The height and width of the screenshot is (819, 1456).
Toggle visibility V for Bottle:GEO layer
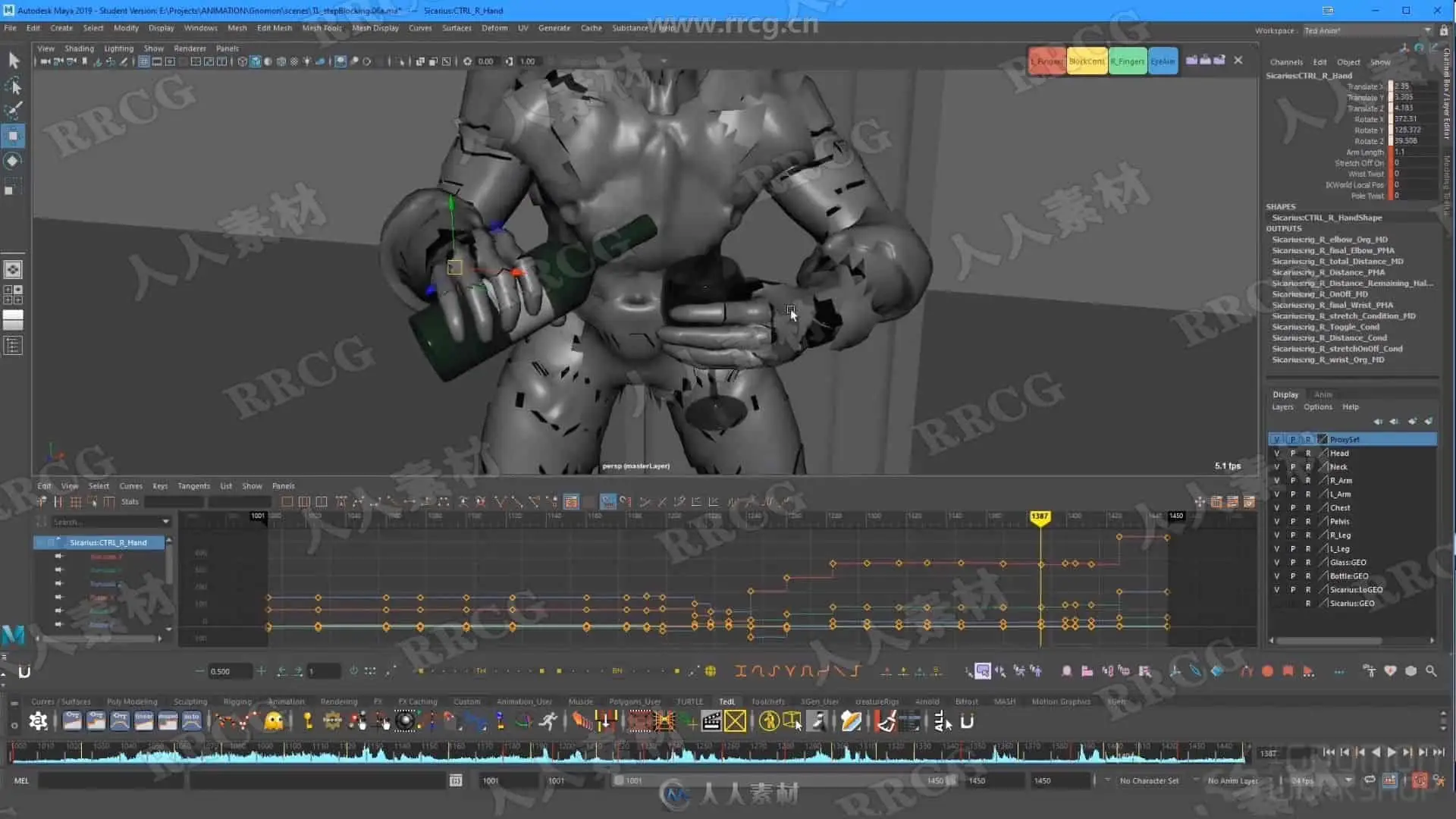coord(1276,576)
